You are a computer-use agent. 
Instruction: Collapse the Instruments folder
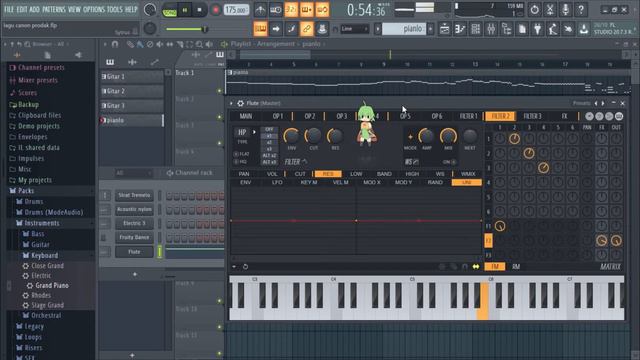tap(42, 223)
